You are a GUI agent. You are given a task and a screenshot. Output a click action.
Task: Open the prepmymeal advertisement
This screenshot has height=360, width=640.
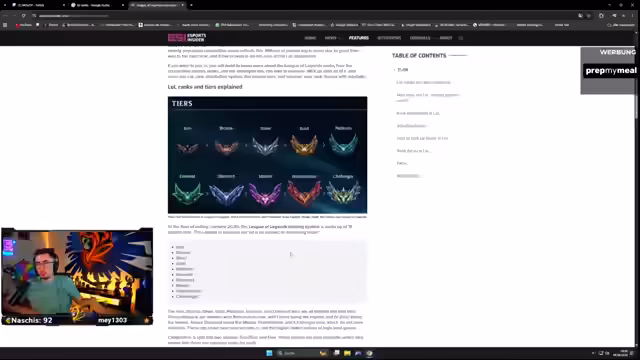[610, 71]
